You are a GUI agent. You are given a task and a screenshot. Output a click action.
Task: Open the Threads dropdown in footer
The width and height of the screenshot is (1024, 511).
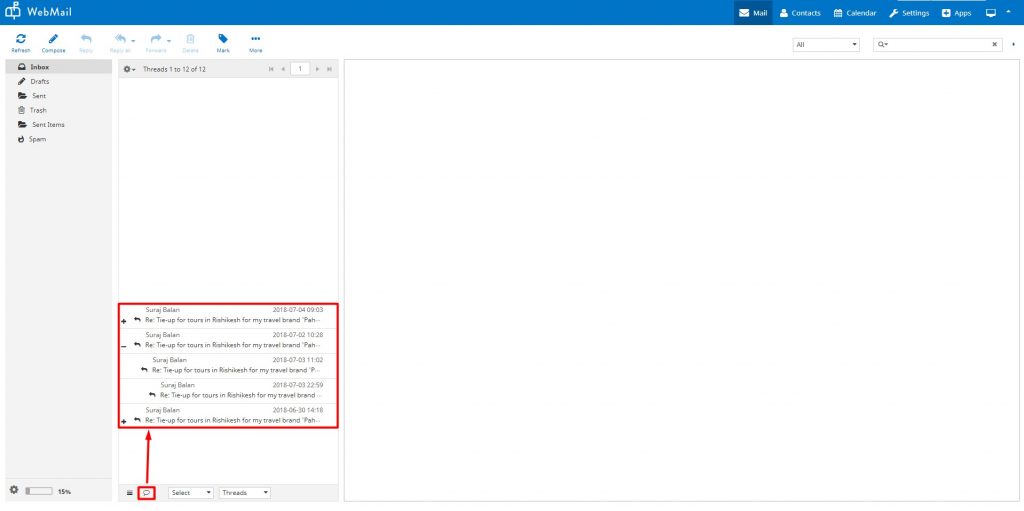coord(245,493)
